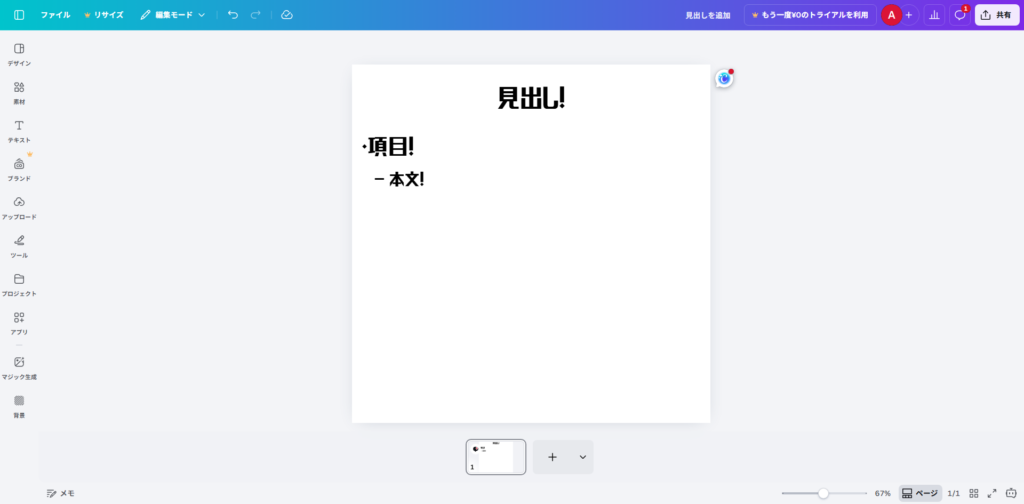
Task: Open the リサイズ menu
Action: 104,15
